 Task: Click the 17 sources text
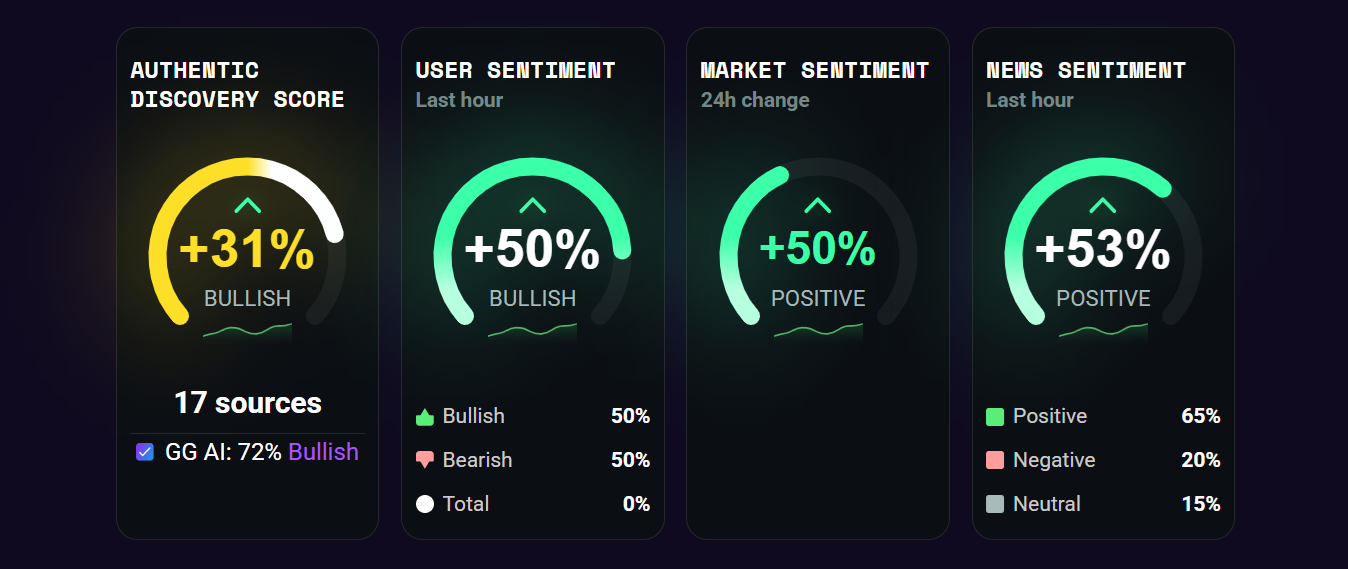[247, 403]
